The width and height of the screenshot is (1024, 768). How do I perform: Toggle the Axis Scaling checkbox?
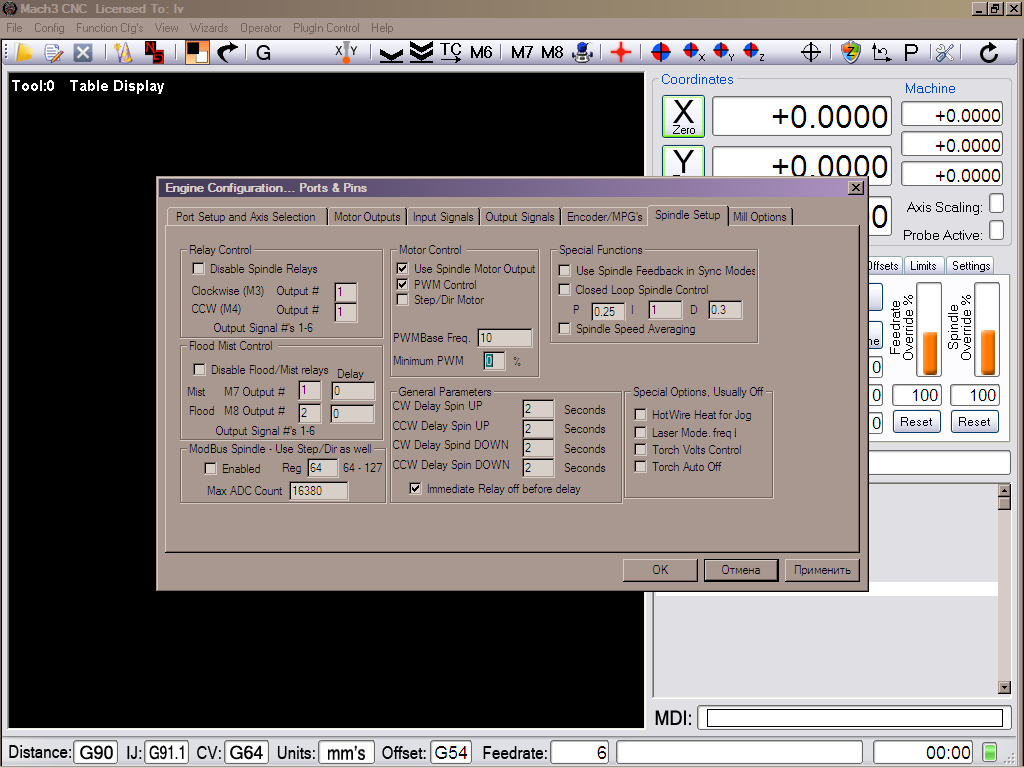pos(997,204)
